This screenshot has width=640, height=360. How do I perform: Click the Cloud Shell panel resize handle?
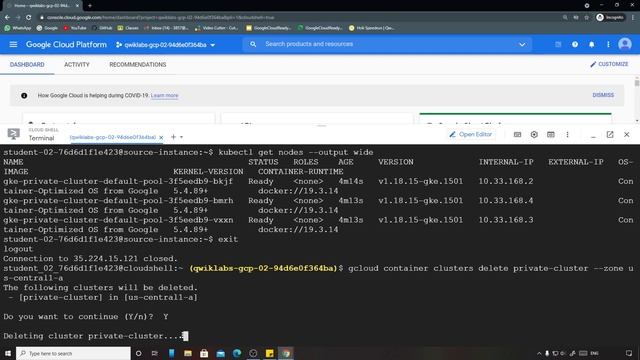(321, 126)
